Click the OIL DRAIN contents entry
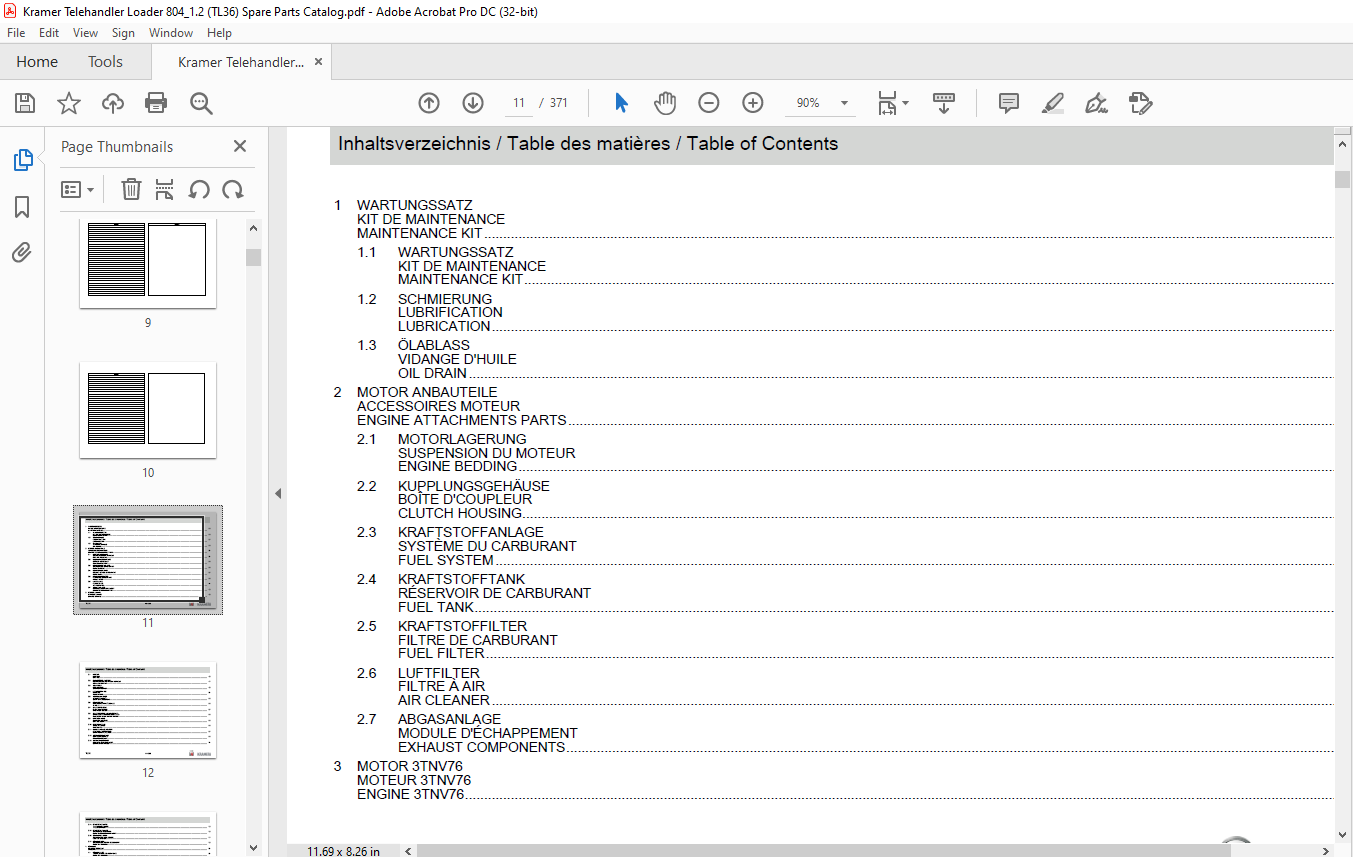This screenshot has height=857, width=1353. click(432, 373)
